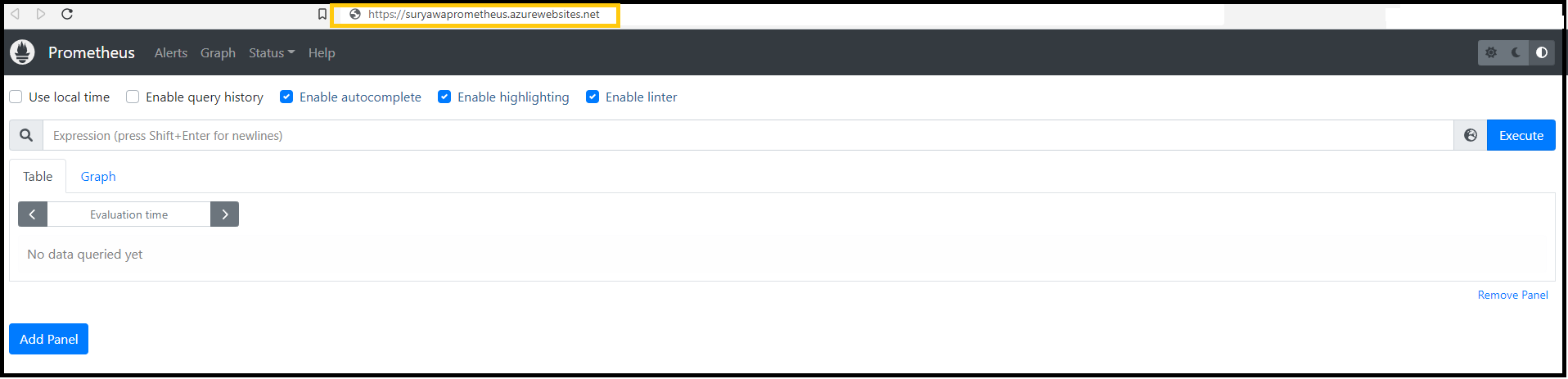Step evaluation time backward with left chevron

pos(33,214)
